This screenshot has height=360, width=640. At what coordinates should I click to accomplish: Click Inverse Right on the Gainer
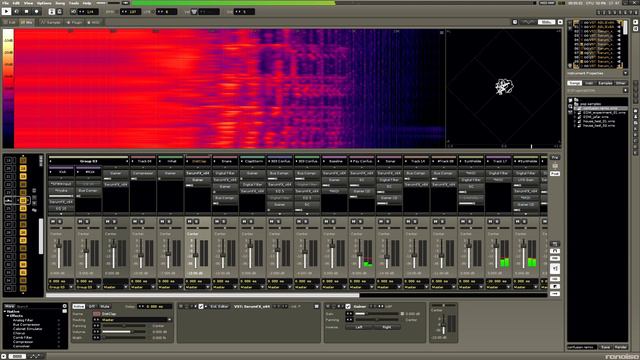point(387,327)
